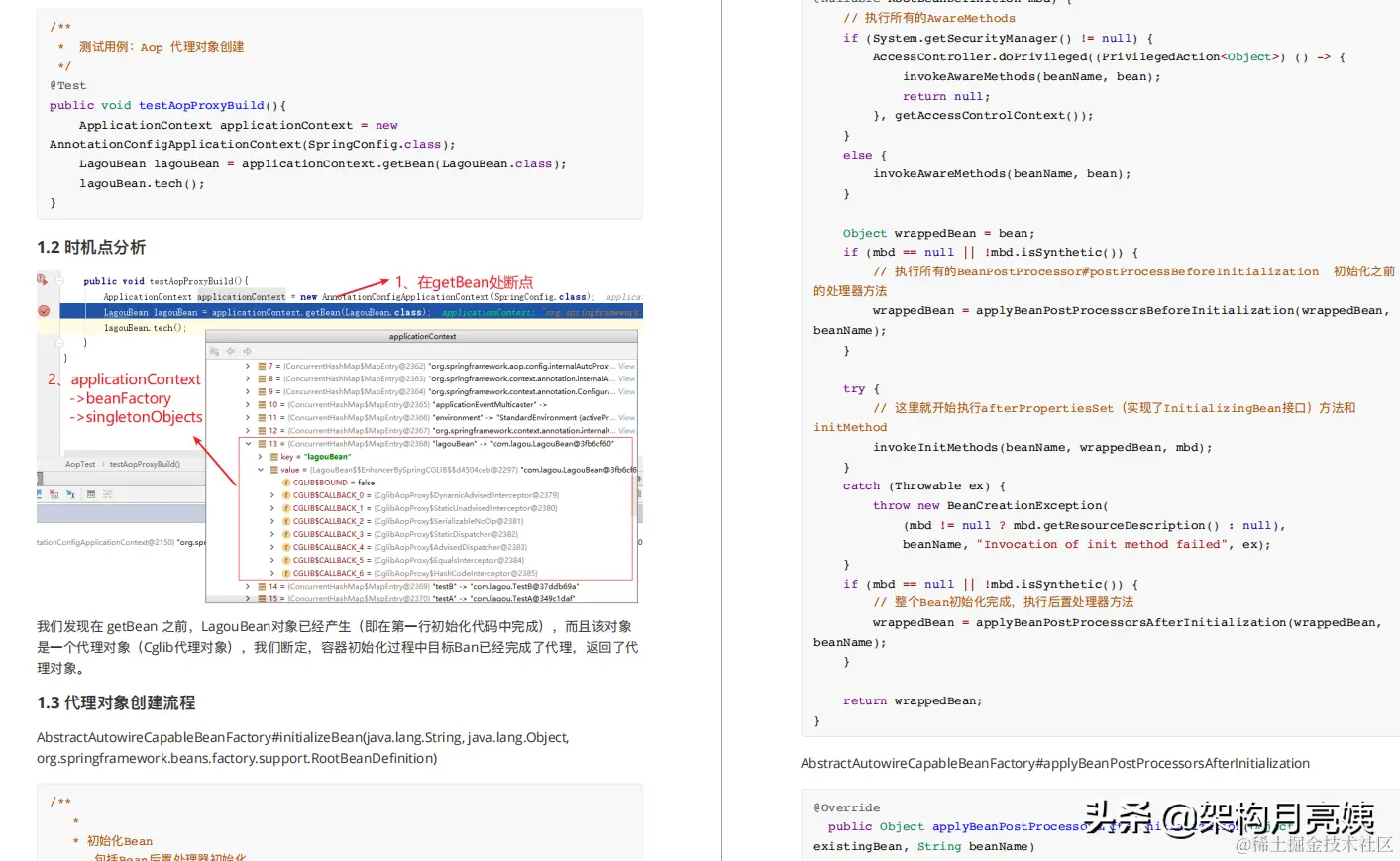Image resolution: width=1400 pixels, height=861 pixels.
Task: Click the field icon beside CGLIB$CALLBACK_6
Action: 286,573
